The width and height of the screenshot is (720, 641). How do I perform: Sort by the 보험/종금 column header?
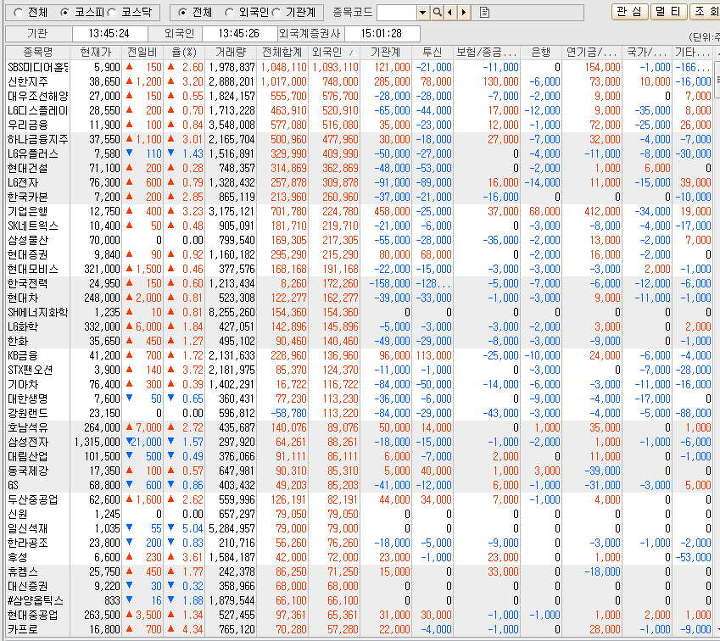[x=487, y=52]
